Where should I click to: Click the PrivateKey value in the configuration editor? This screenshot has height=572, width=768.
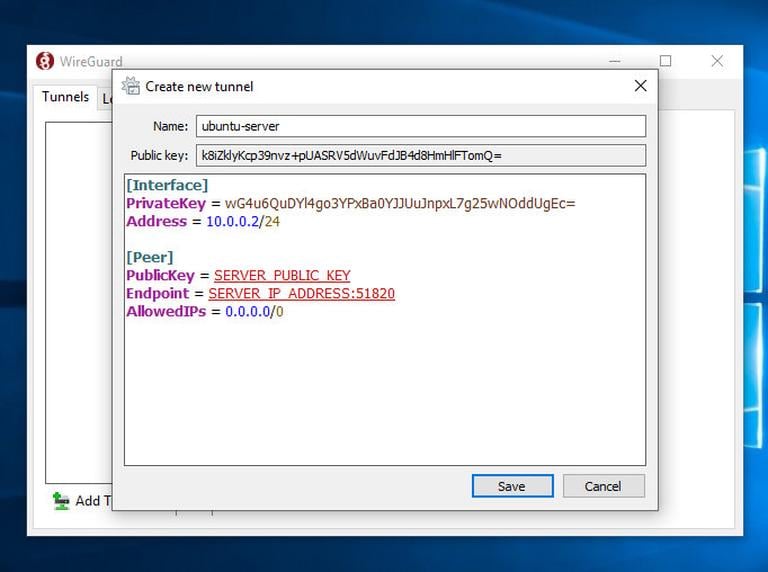coord(400,203)
